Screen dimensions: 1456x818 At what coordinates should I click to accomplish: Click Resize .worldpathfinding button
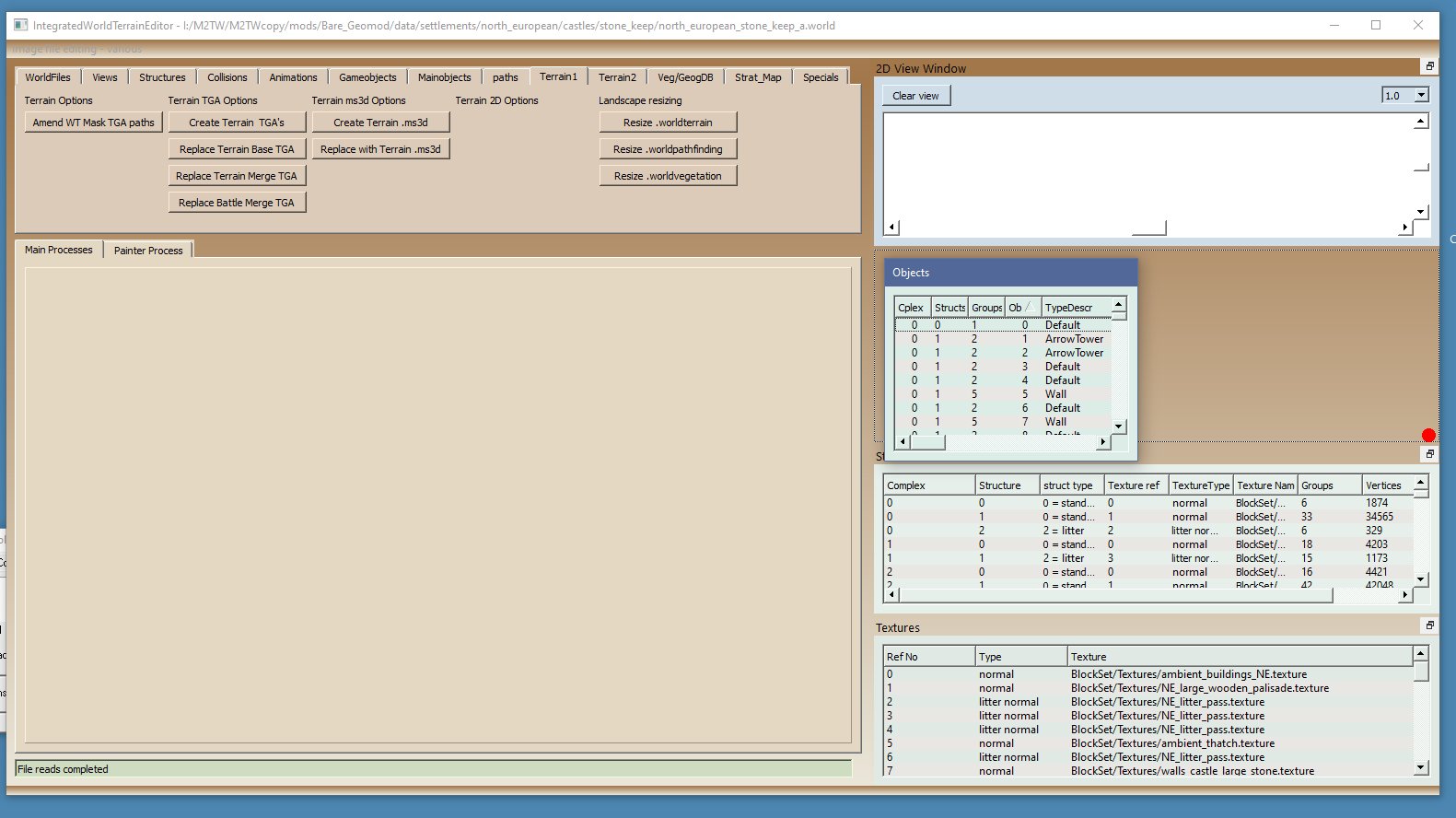pyautogui.click(x=668, y=149)
